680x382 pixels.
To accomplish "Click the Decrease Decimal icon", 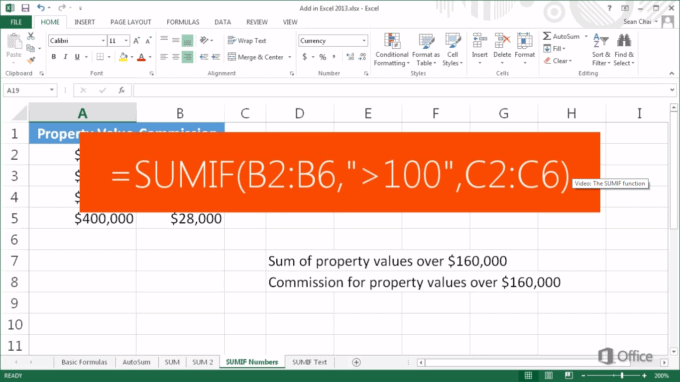I will pyautogui.click(x=363, y=57).
